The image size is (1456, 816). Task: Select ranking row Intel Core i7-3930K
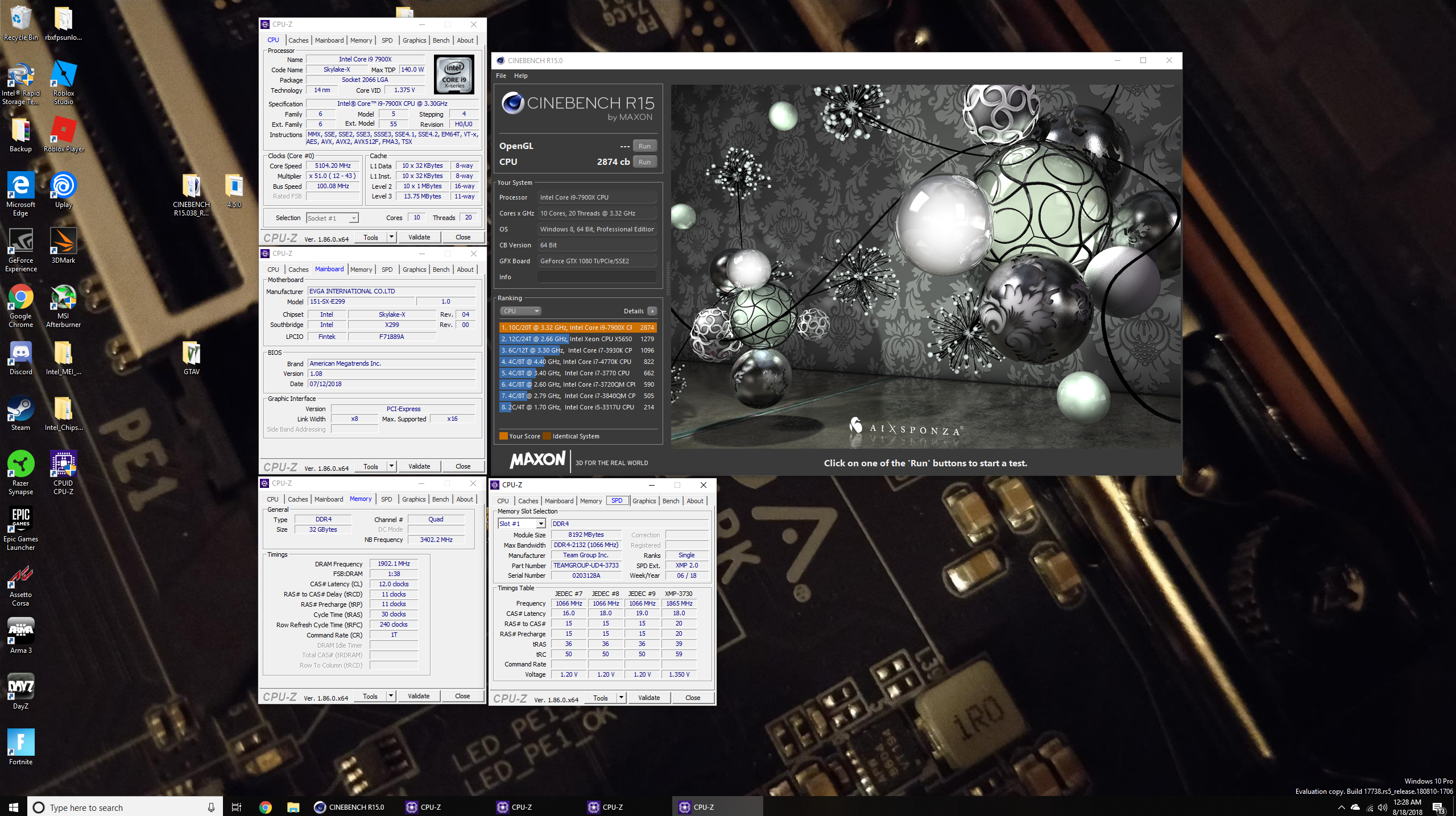coord(578,350)
